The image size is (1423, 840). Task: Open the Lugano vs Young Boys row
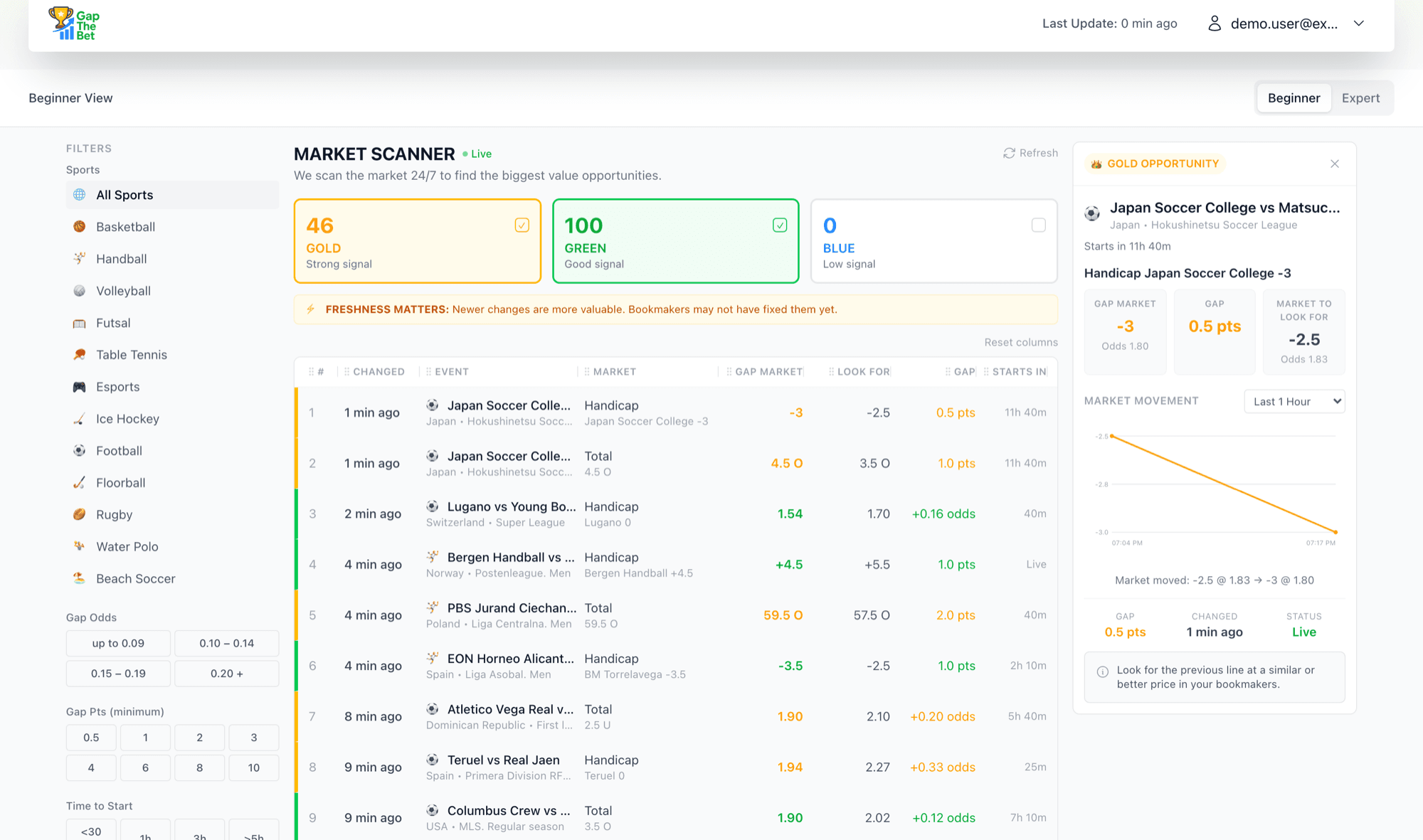tap(676, 514)
